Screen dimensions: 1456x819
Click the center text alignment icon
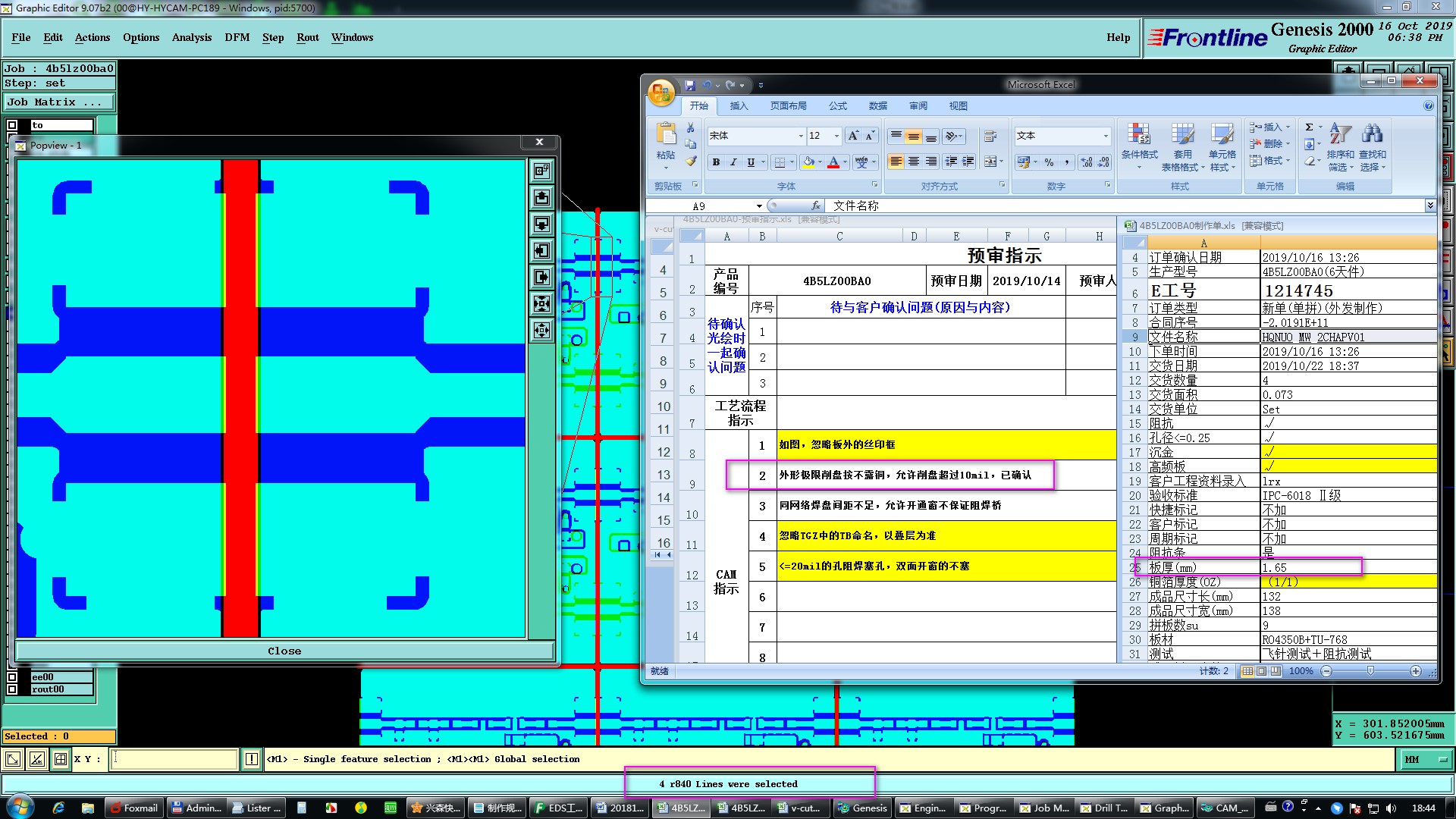tap(914, 162)
